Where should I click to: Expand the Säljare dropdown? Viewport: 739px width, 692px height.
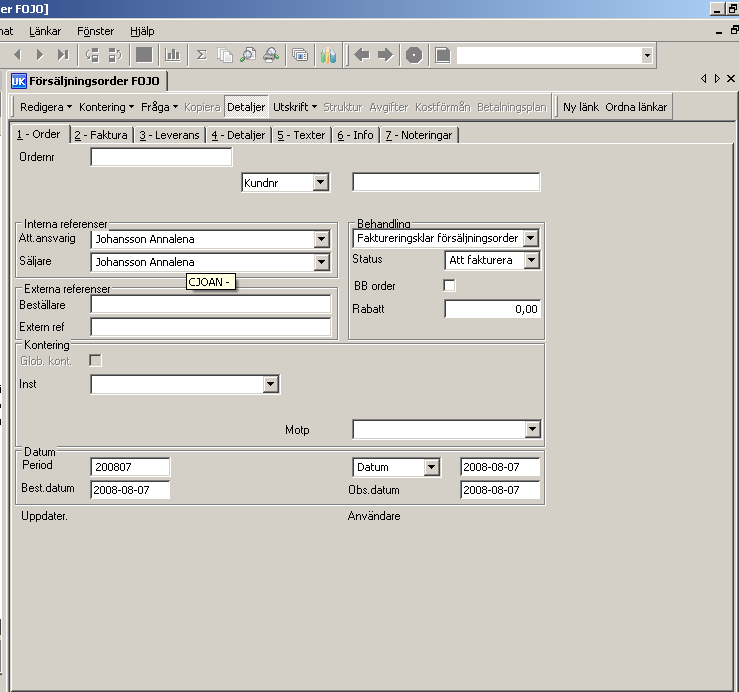pos(321,262)
